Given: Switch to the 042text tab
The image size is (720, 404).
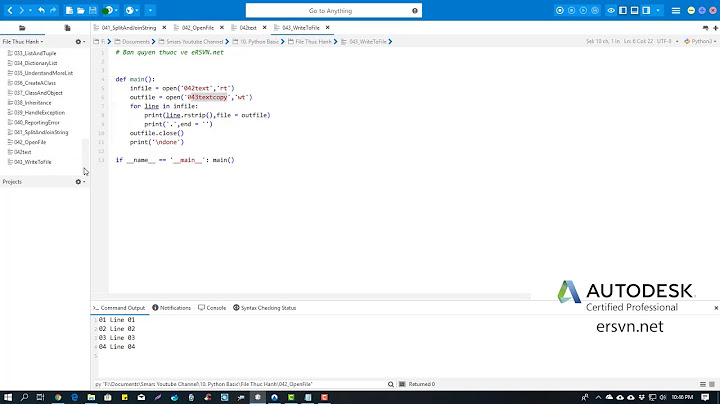Looking at the screenshot, I should coord(248,28).
